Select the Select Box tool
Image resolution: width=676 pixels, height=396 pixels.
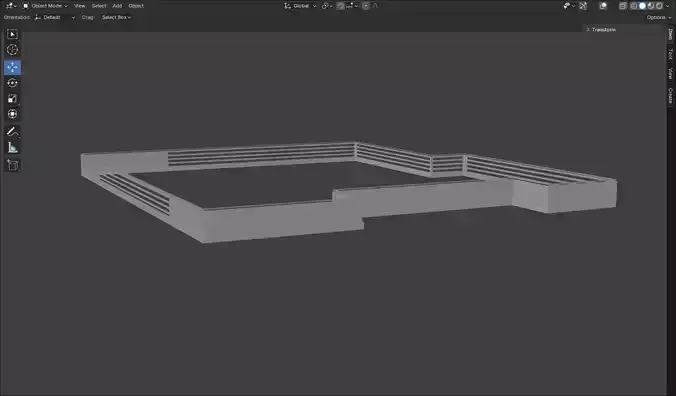click(12, 34)
